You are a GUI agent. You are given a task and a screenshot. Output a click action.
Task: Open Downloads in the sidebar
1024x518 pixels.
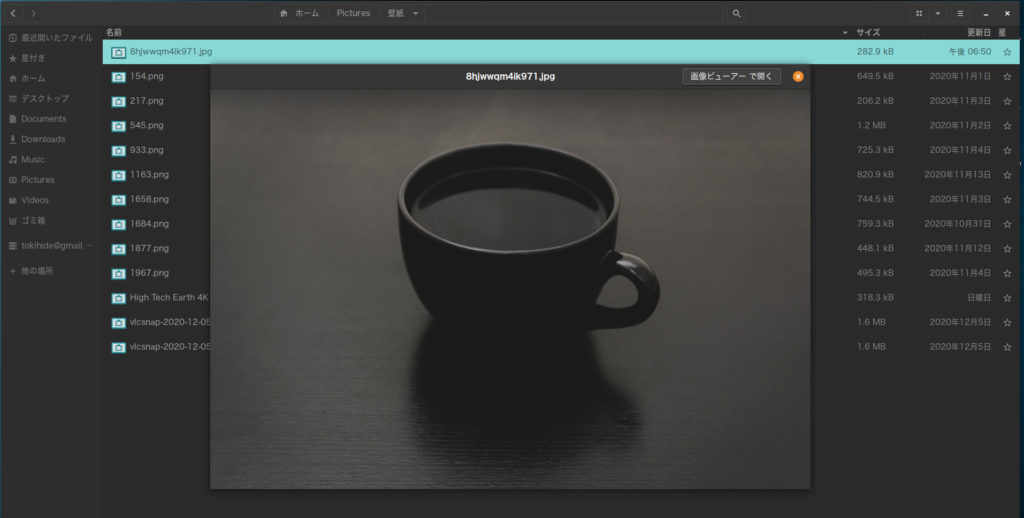(x=50, y=139)
